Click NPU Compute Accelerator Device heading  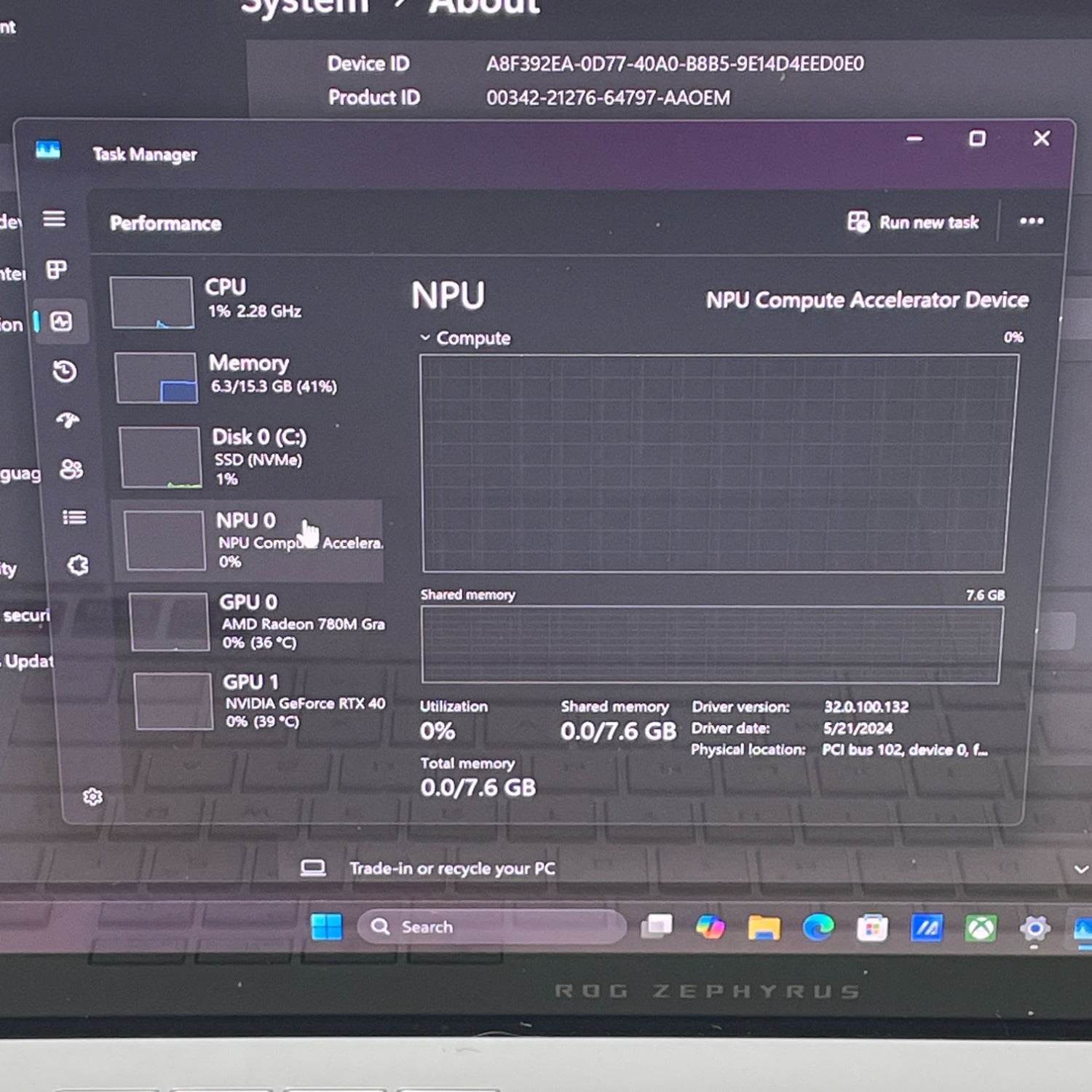867,300
